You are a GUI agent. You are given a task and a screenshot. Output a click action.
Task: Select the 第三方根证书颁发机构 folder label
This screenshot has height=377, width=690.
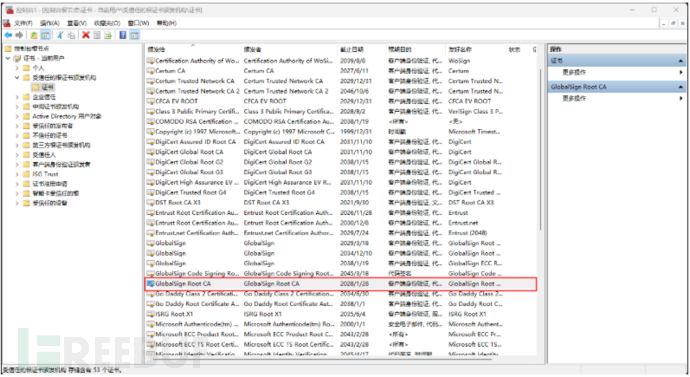(62, 145)
